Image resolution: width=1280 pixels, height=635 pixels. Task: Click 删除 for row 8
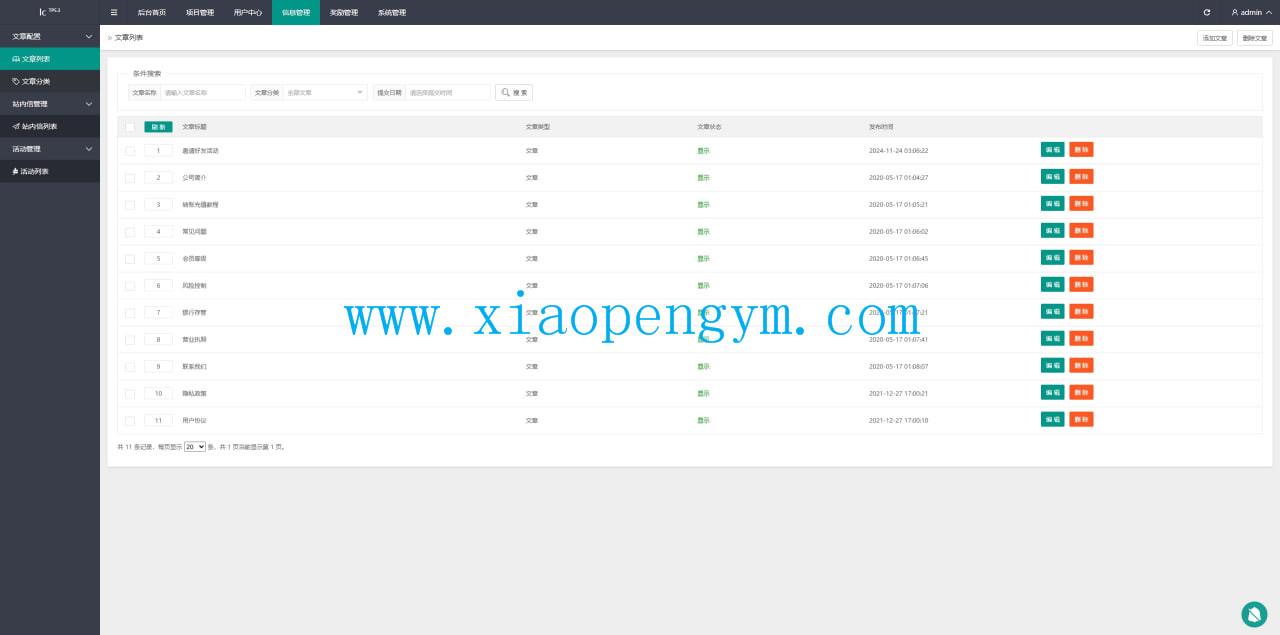tap(1081, 339)
